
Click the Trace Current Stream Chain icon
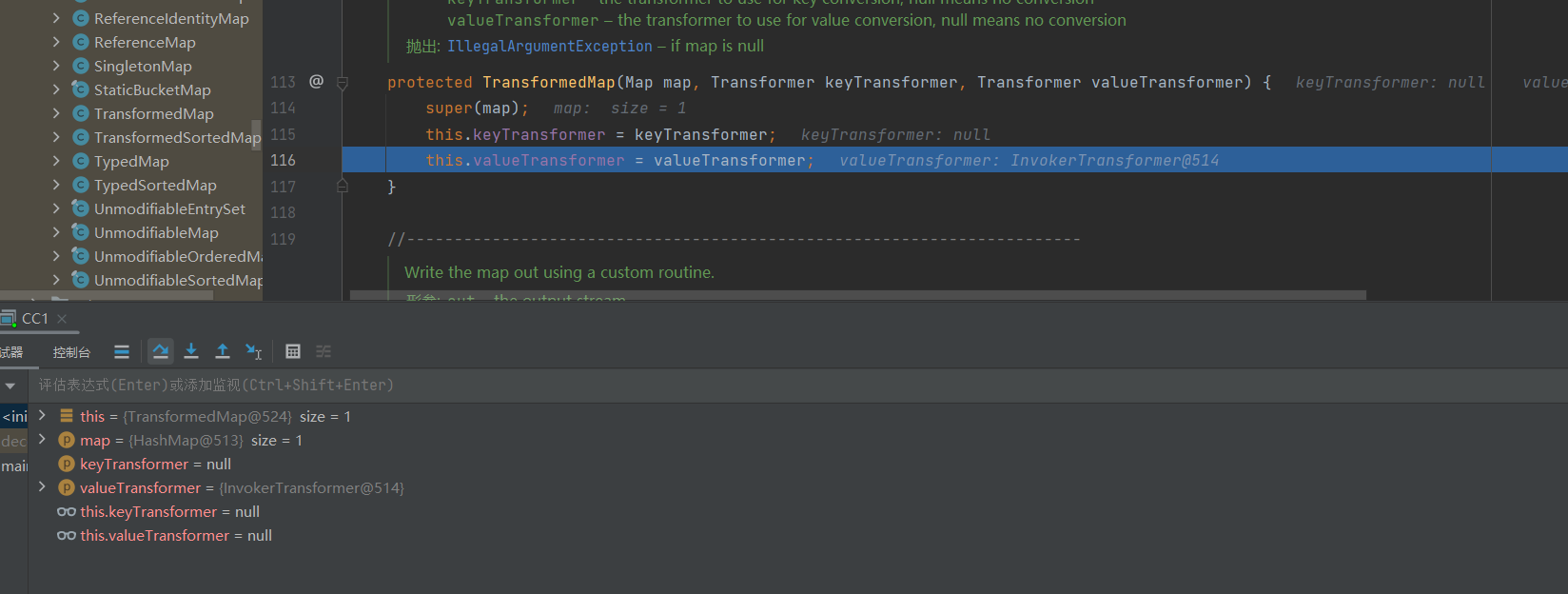click(323, 351)
